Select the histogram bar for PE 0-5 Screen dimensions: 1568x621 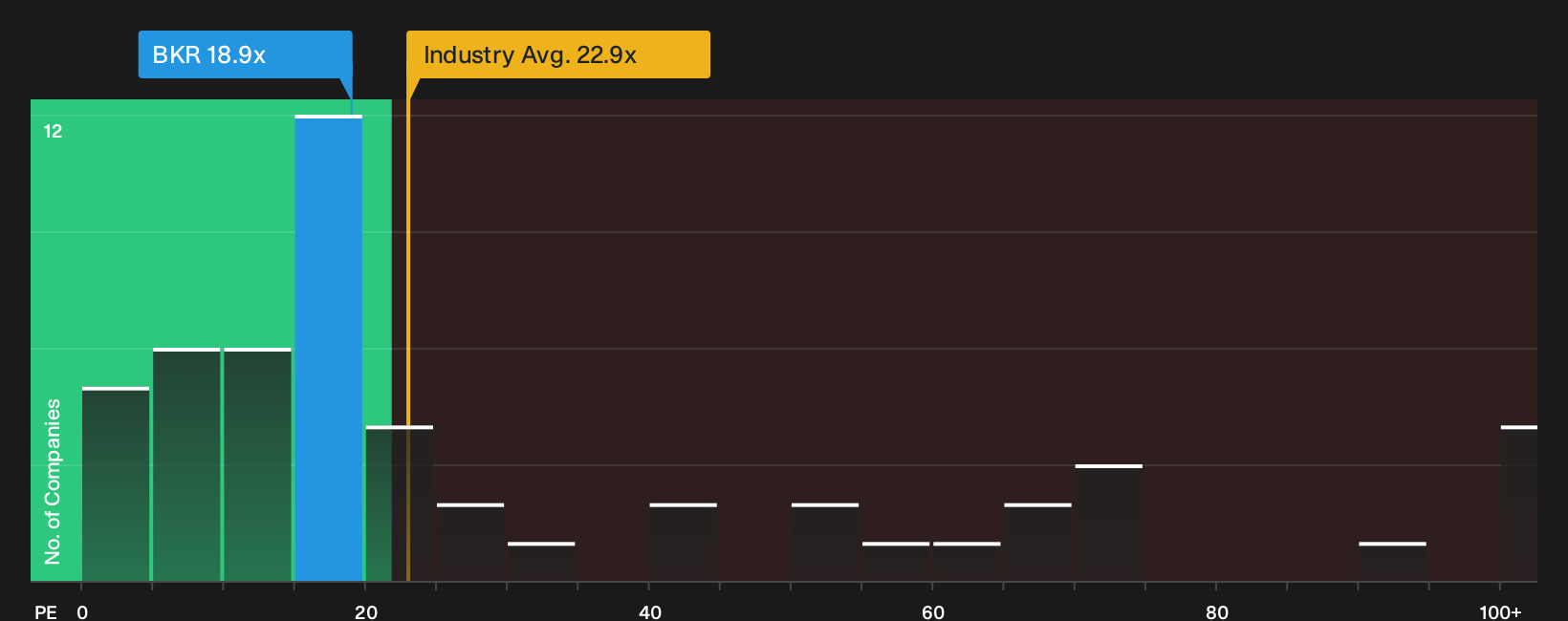coord(116,484)
